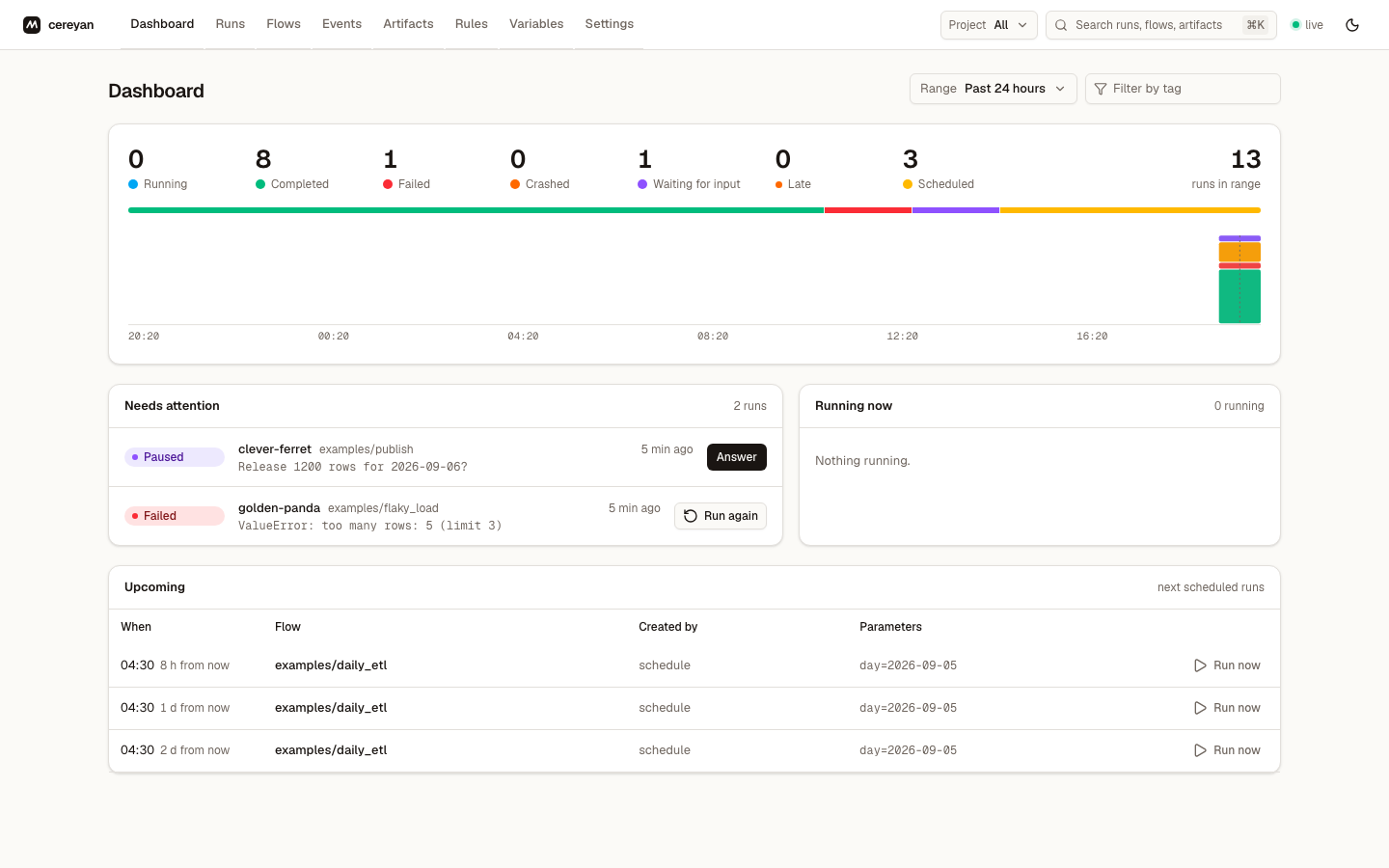Click the Parameters column header
This screenshot has width=1389, height=868.
pyautogui.click(x=890, y=627)
